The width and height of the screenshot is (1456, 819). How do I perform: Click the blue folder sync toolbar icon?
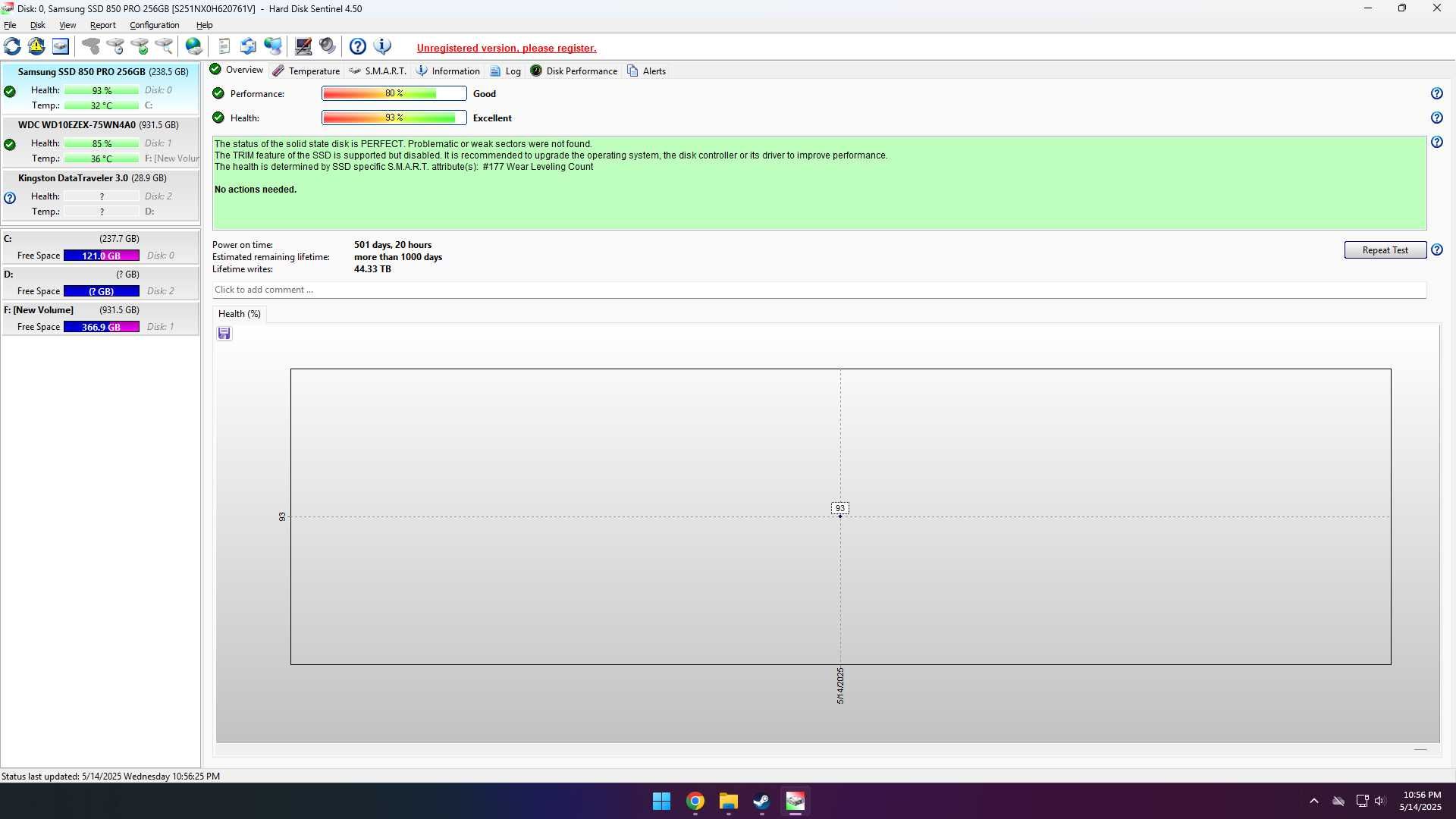[248, 47]
